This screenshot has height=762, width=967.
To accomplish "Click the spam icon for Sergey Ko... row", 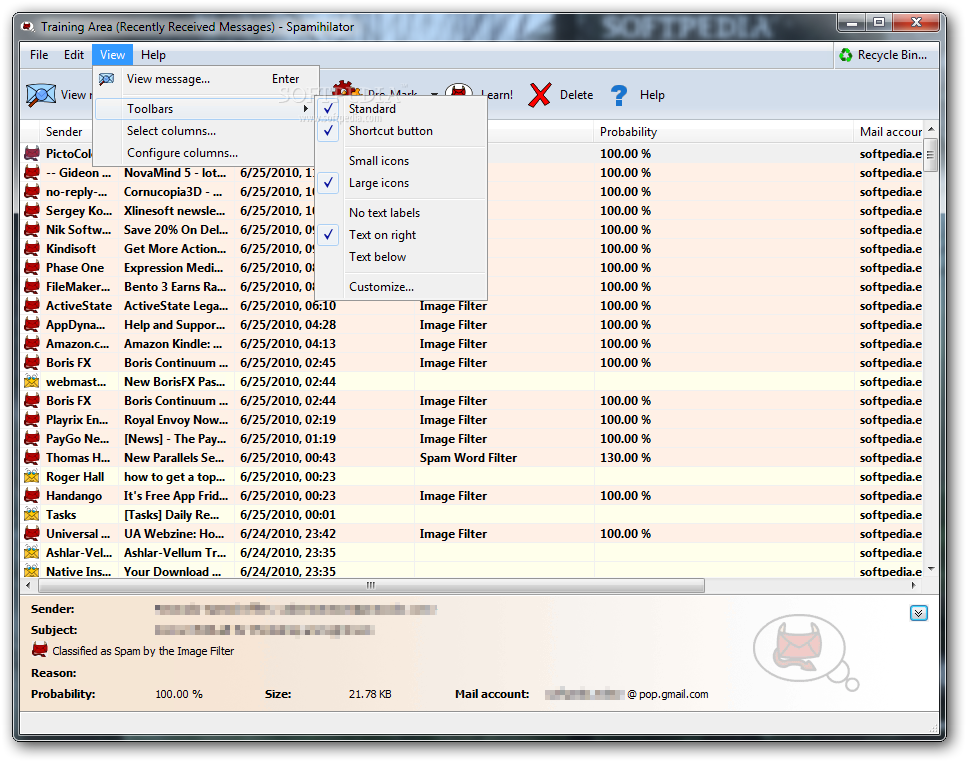I will click(x=31, y=211).
